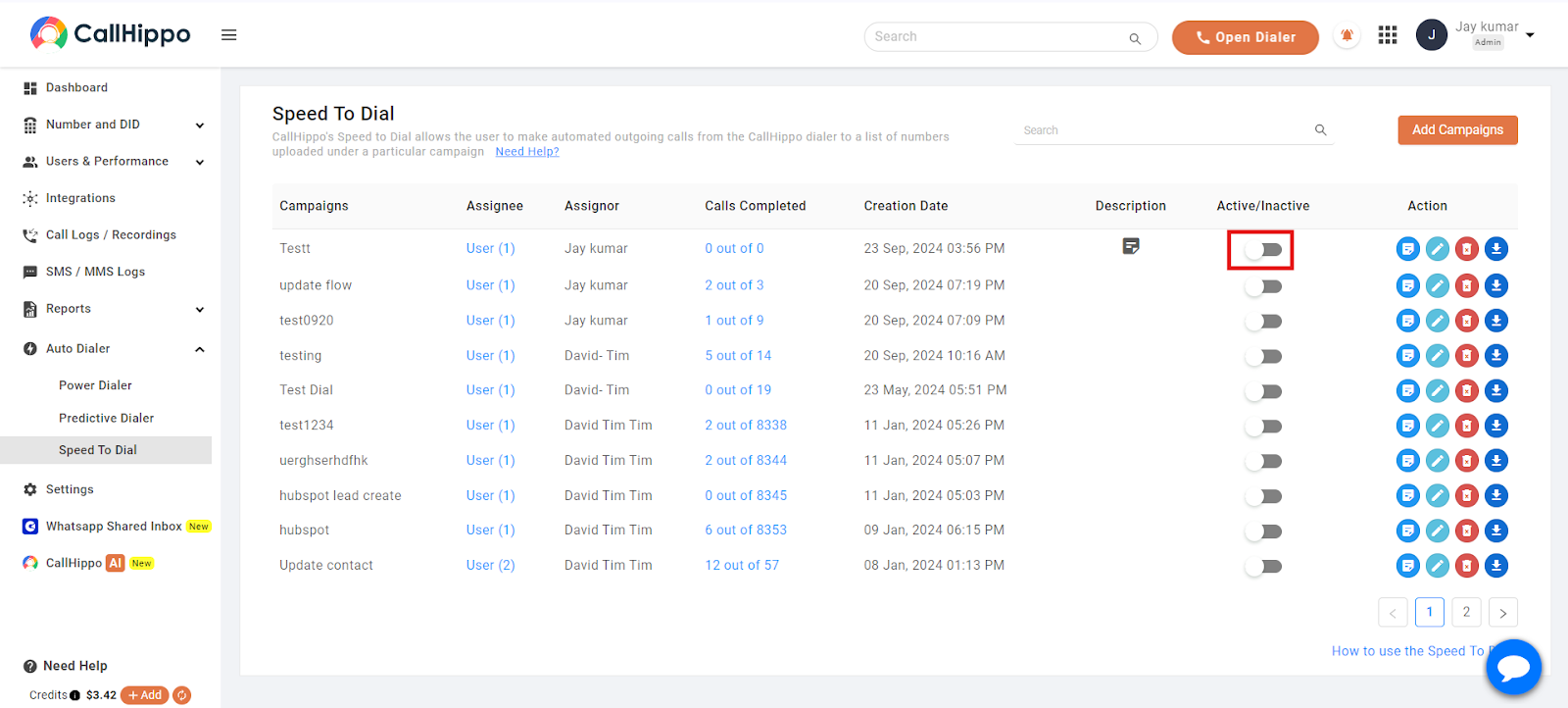Open SMS / MMS Logs
The image size is (1568, 708).
[95, 272]
